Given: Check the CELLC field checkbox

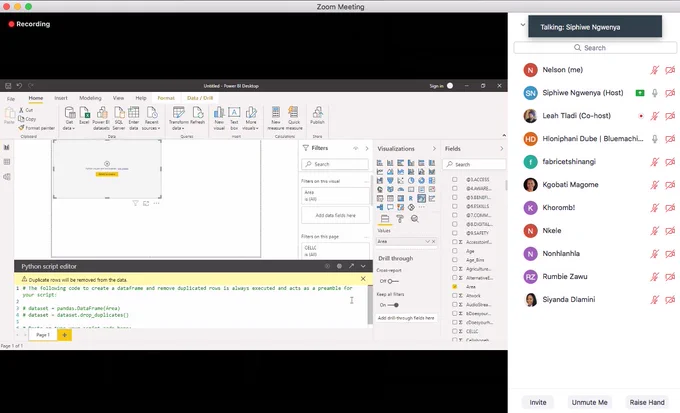Looking at the screenshot, I should coord(454,331).
